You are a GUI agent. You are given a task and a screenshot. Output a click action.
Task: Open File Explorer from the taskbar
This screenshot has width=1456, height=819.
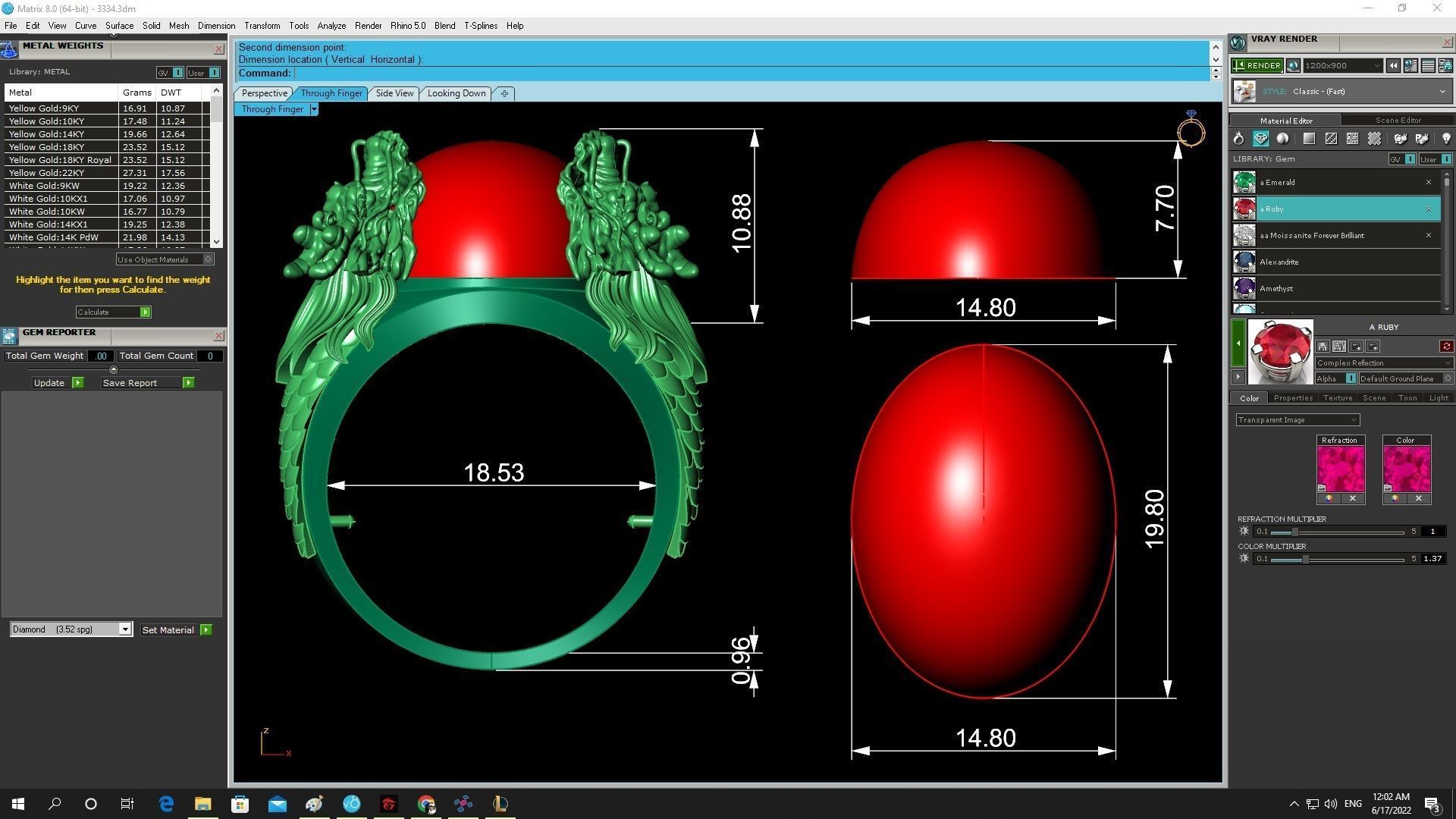click(x=202, y=804)
